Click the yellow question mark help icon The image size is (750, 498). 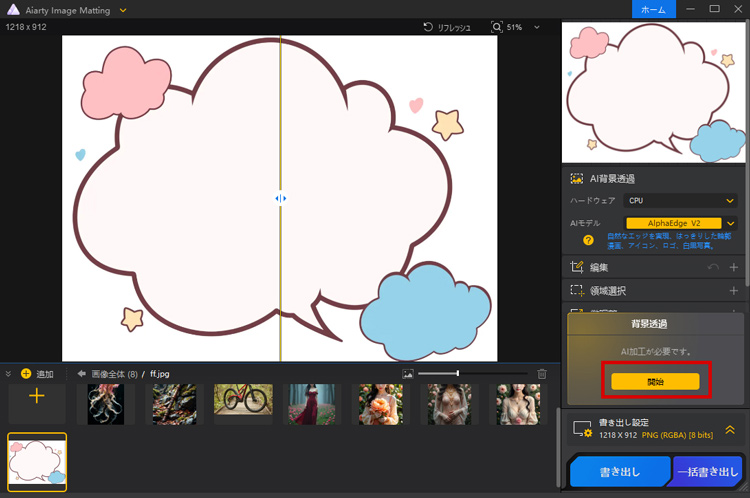click(588, 240)
